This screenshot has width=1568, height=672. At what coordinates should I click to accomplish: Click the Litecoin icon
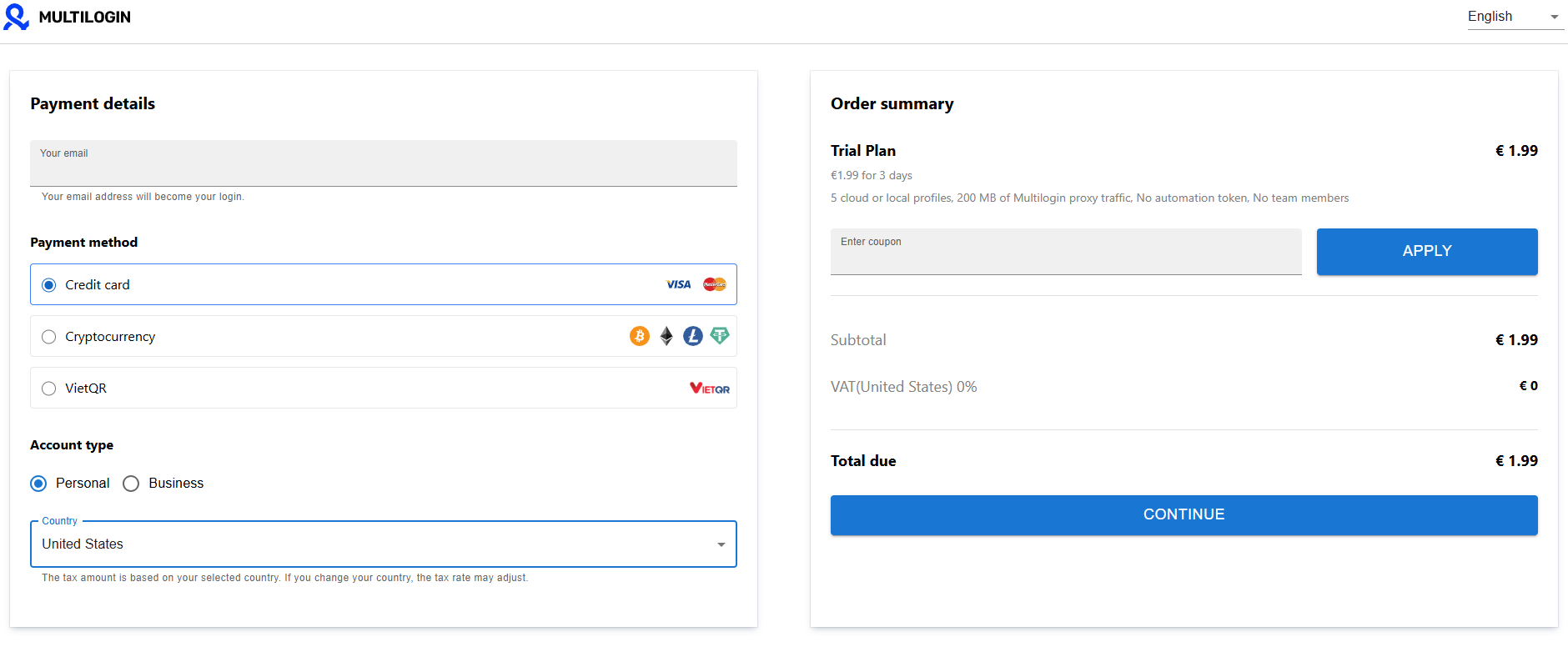(x=693, y=336)
